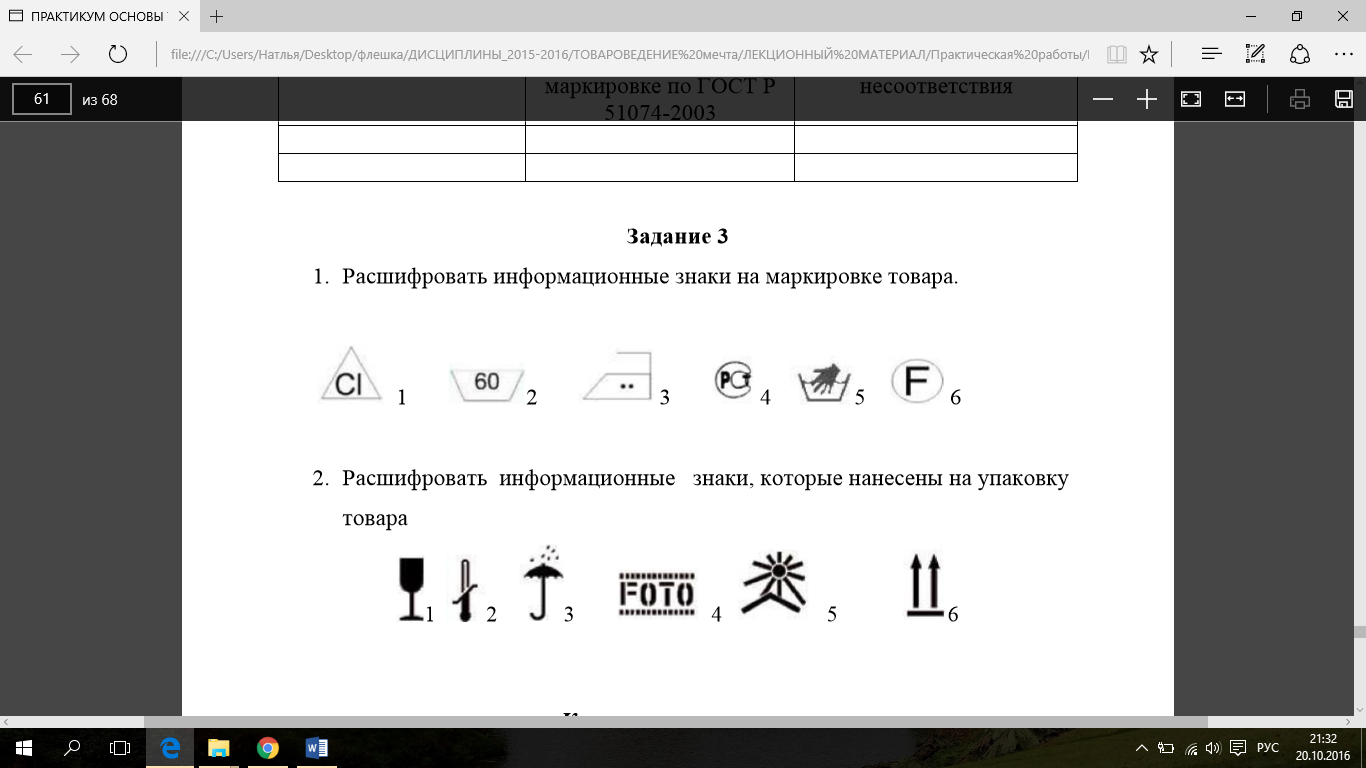Zoom in PDF with plus button
This screenshot has height=768, width=1366.
(x=1147, y=99)
